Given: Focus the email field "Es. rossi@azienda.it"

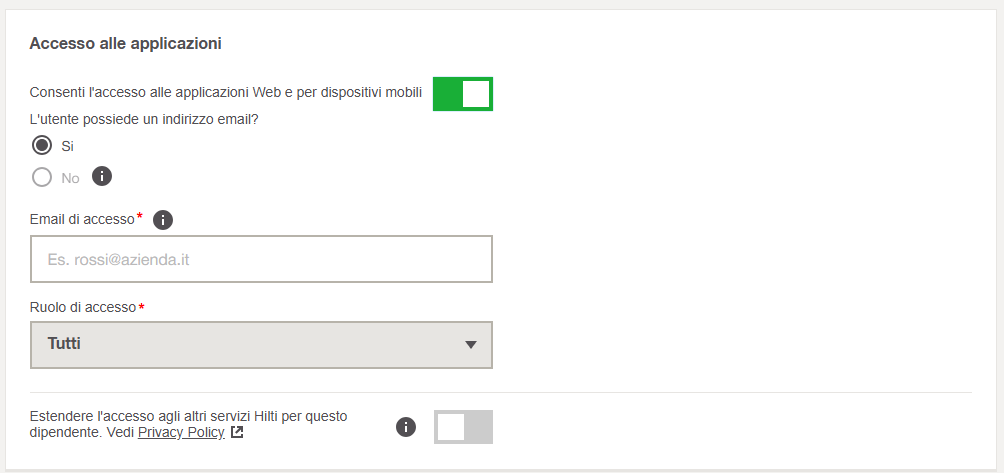Looking at the screenshot, I should pyautogui.click(x=261, y=260).
